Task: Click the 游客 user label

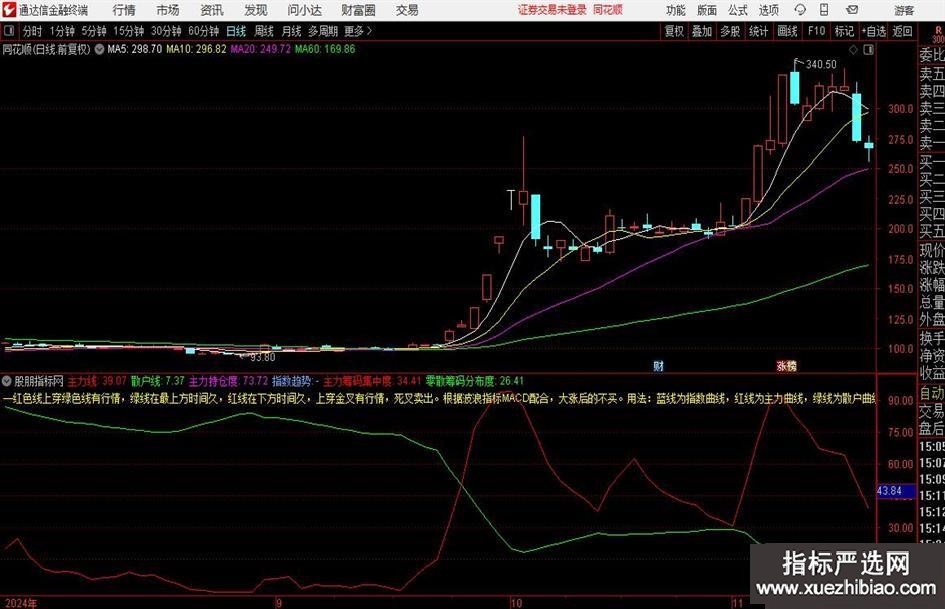Action: tap(904, 10)
